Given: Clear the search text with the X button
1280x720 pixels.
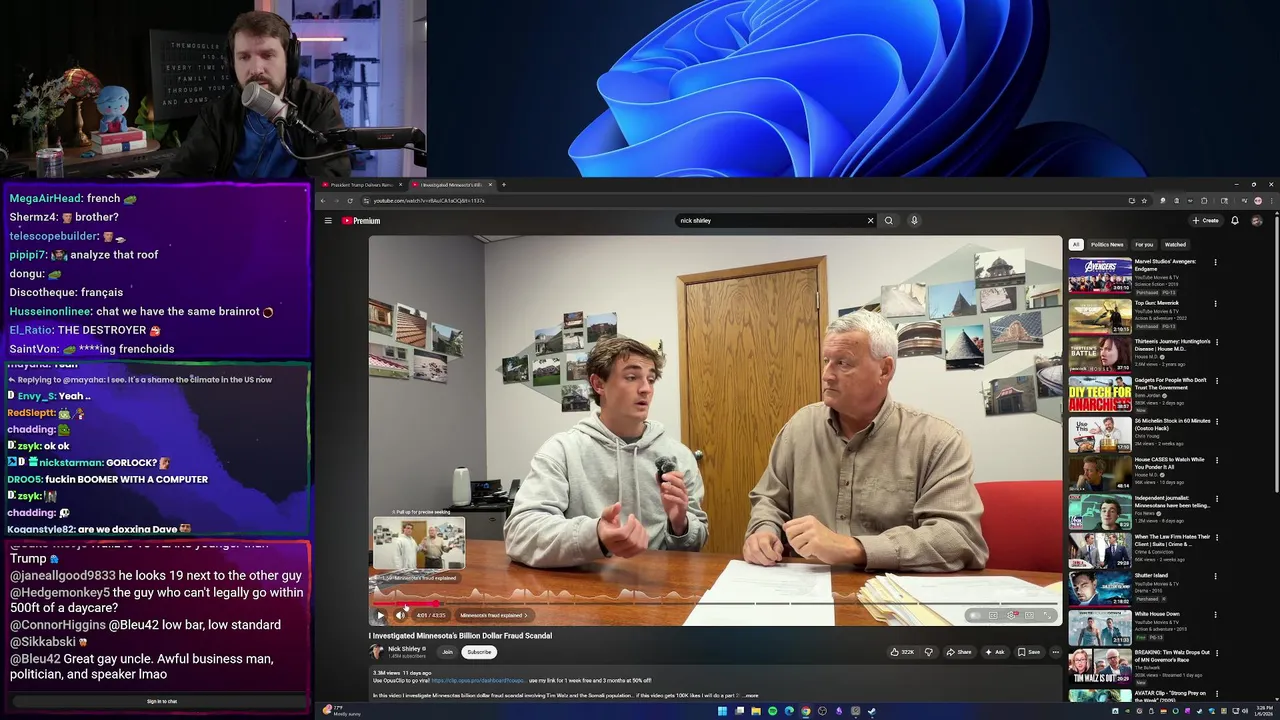Looking at the screenshot, I should click(x=870, y=220).
